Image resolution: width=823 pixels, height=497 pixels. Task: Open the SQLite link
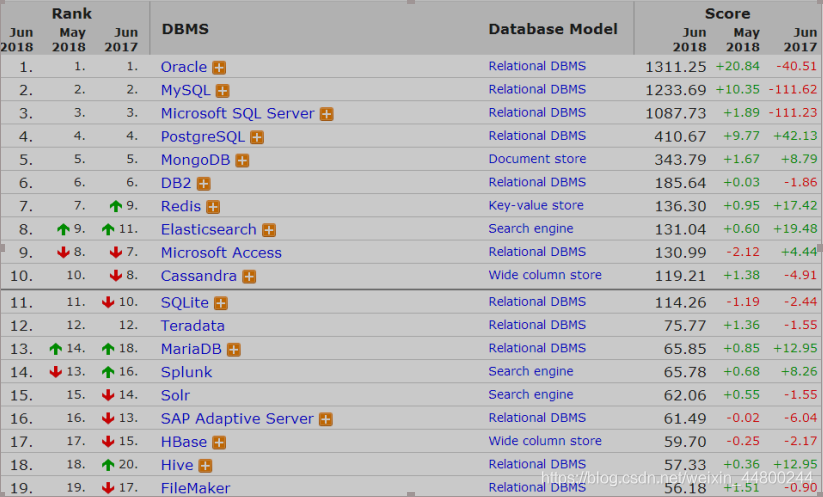(185, 302)
